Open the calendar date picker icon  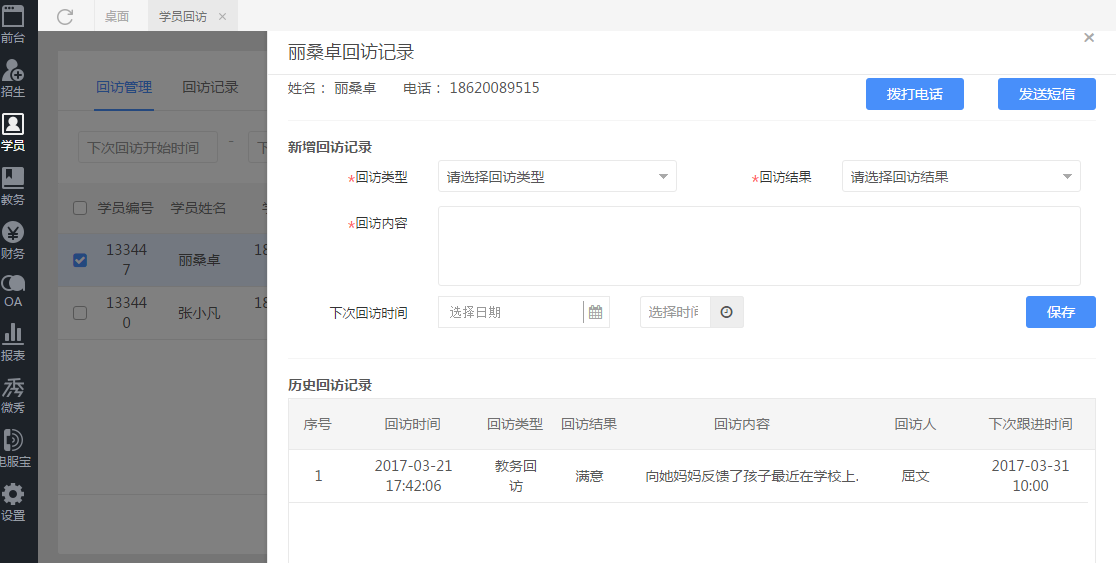click(596, 312)
